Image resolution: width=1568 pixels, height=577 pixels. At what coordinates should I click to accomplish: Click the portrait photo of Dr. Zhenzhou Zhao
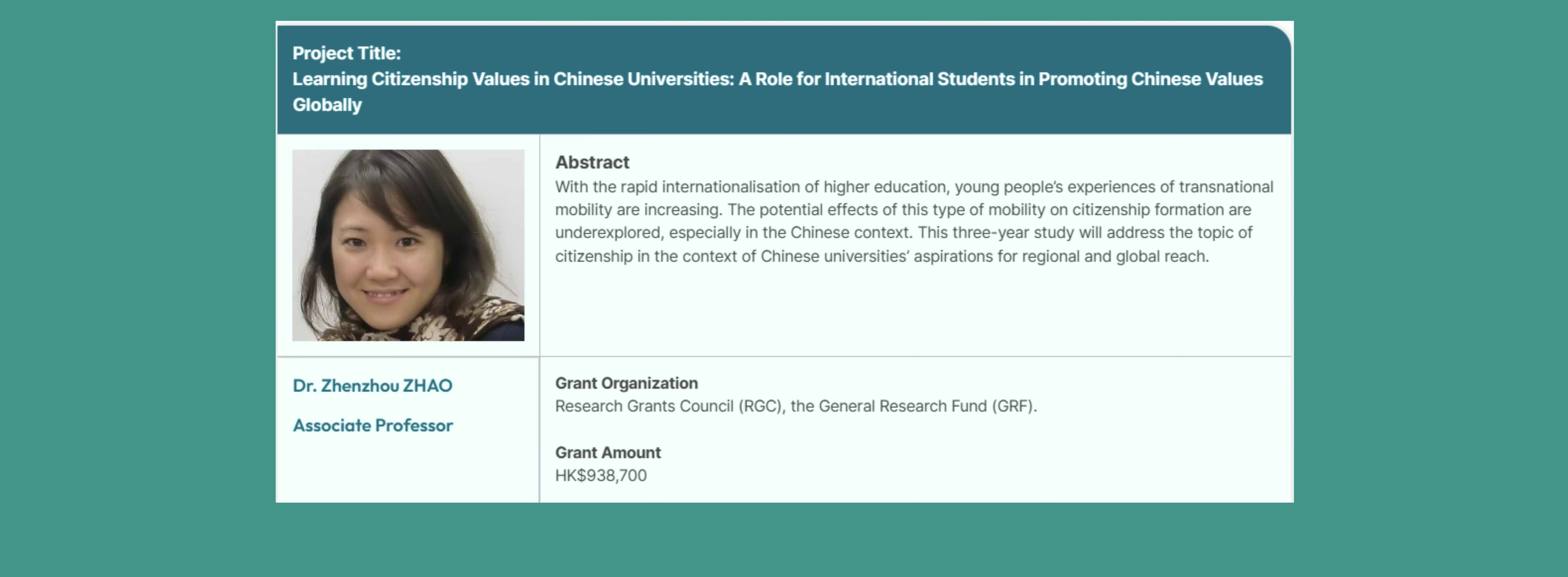click(x=408, y=245)
